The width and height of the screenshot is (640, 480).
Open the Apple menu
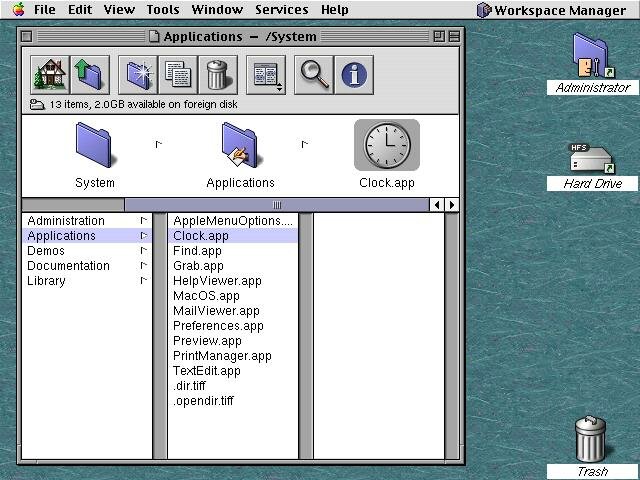pos(18,9)
